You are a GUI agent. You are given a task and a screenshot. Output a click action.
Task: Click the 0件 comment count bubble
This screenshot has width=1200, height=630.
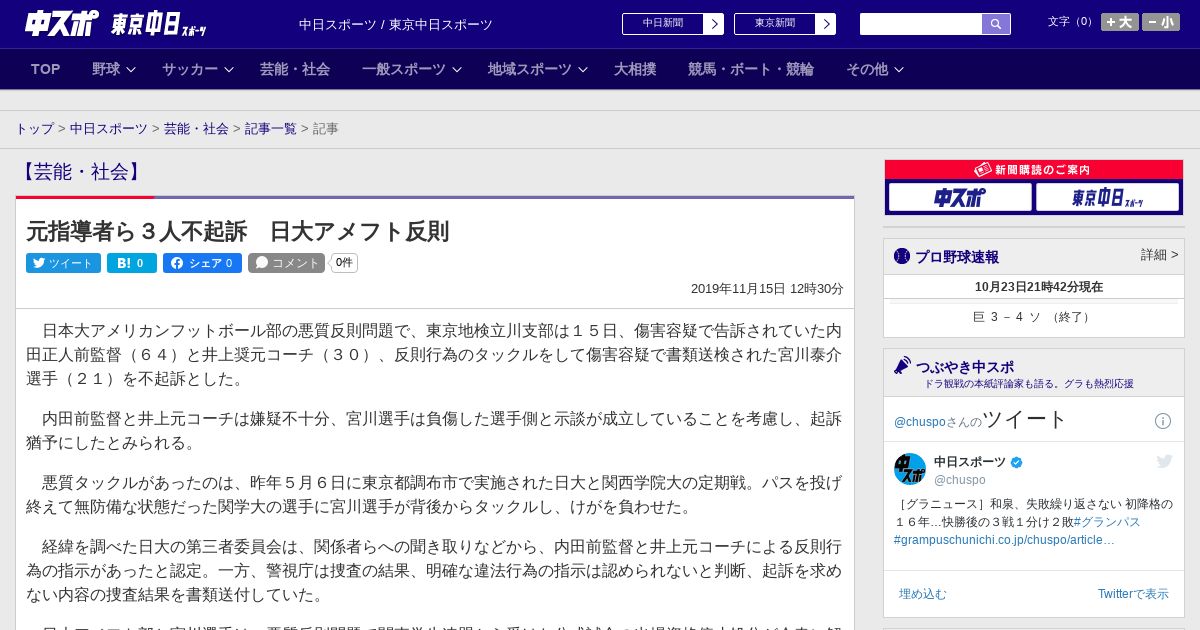coord(344,263)
